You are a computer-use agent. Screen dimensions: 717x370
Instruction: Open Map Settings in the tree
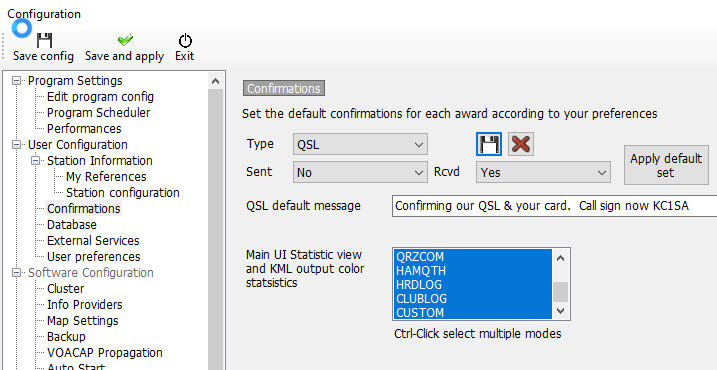point(82,321)
